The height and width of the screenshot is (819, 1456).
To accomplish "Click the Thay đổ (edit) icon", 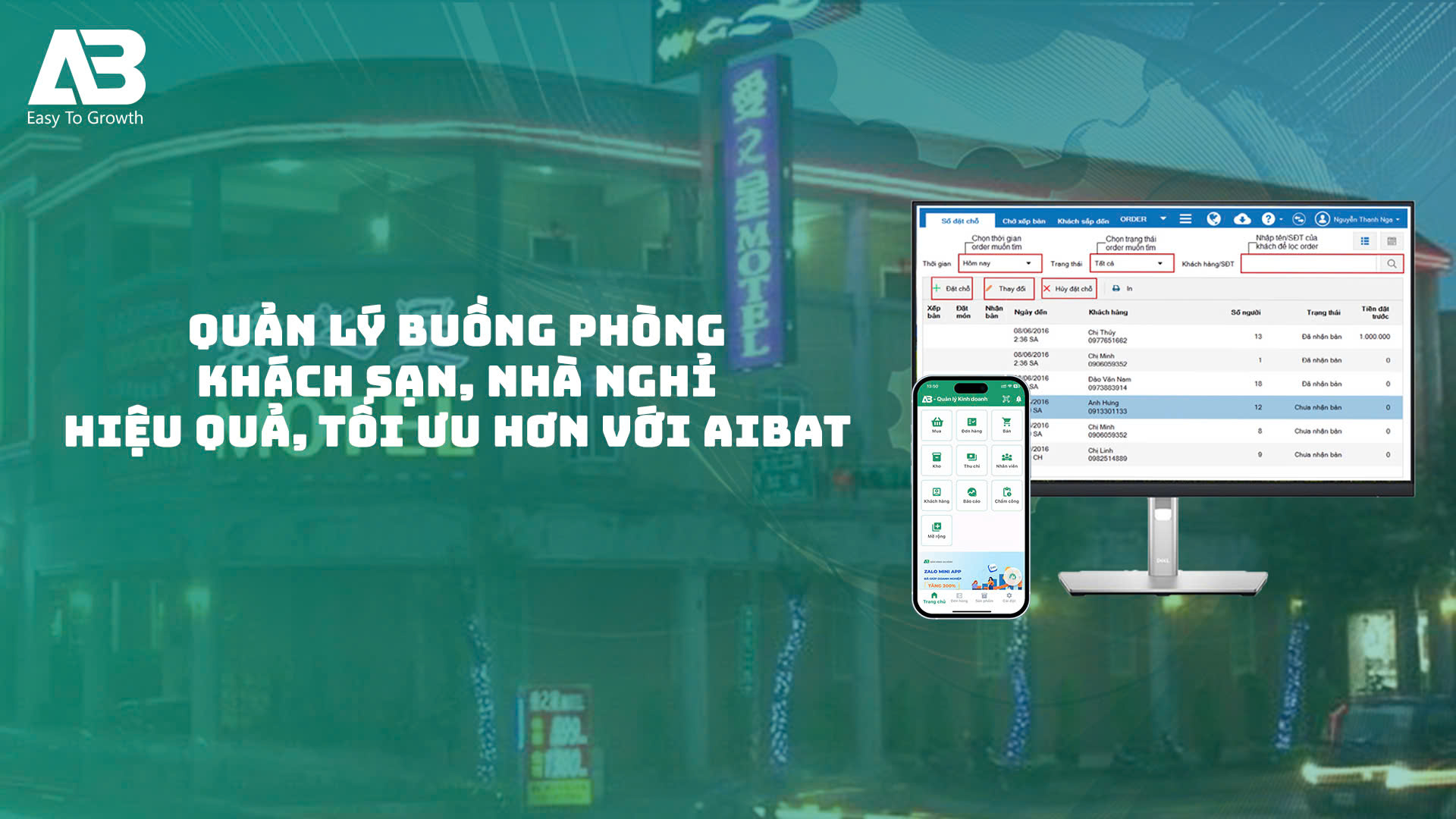I will 1006,288.
